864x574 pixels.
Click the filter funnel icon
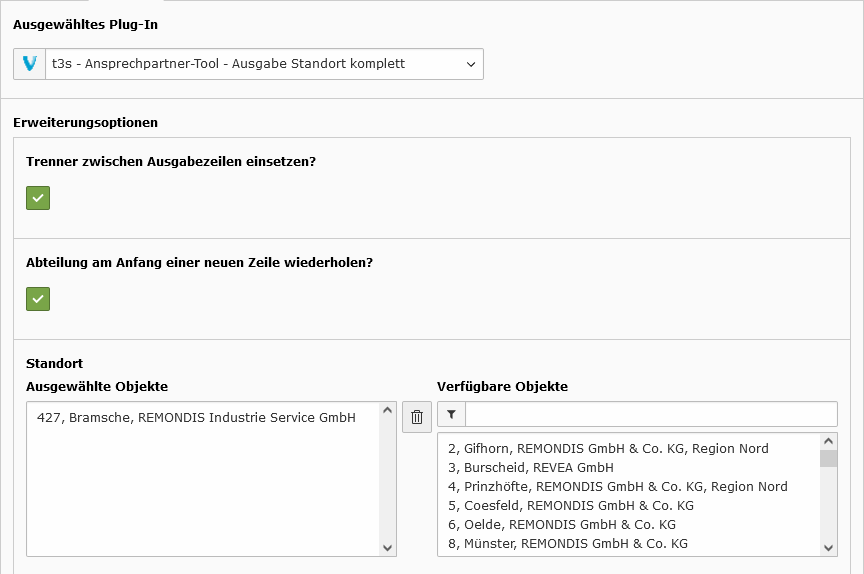pos(451,414)
